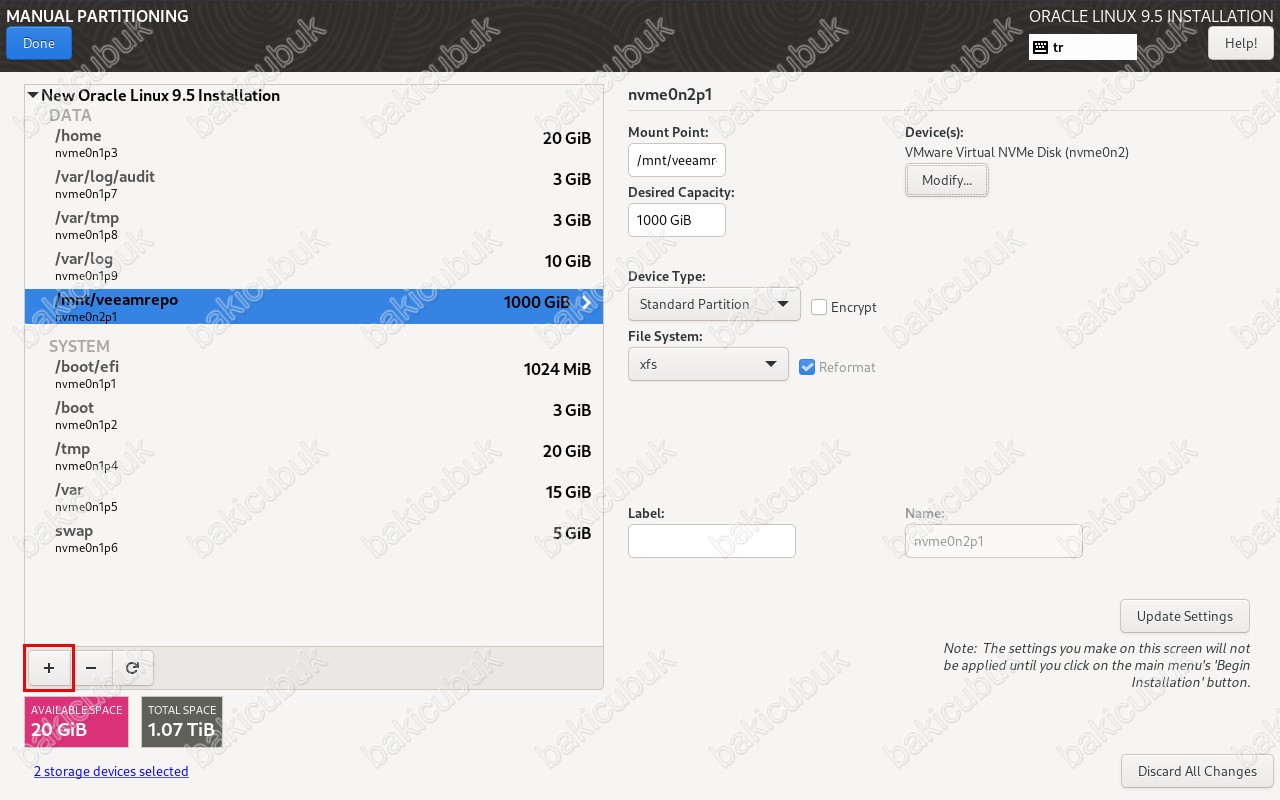Viewport: 1280px width, 800px height.
Task: Select the /var/log partition row
Action: point(314,266)
